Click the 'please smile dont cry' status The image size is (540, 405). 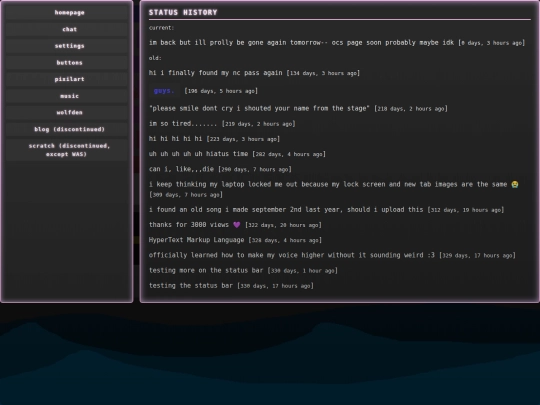coord(259,108)
